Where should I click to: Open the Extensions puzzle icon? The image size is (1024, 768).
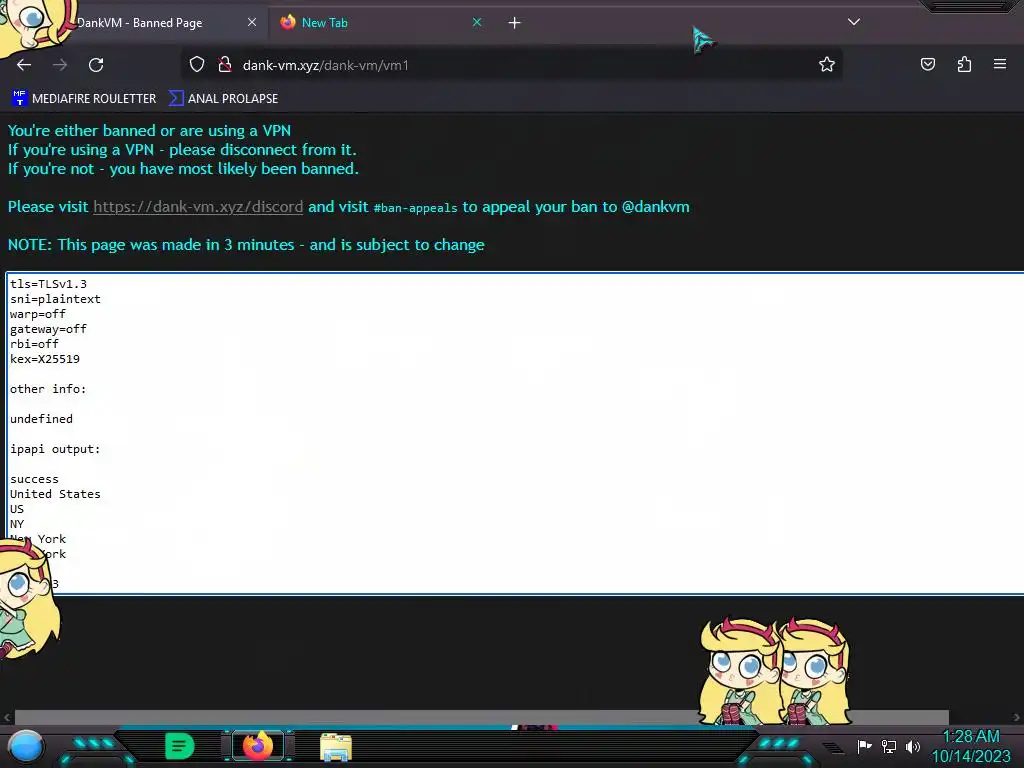click(964, 64)
